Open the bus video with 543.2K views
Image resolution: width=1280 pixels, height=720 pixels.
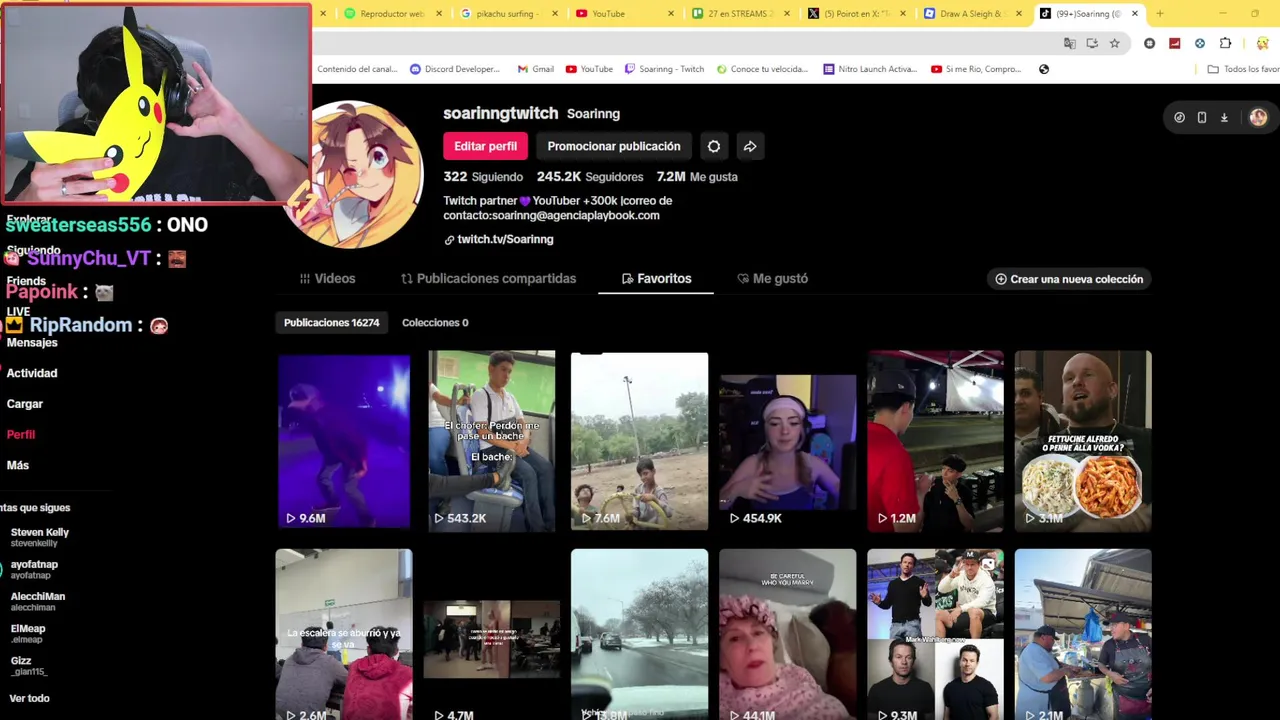[x=491, y=440]
